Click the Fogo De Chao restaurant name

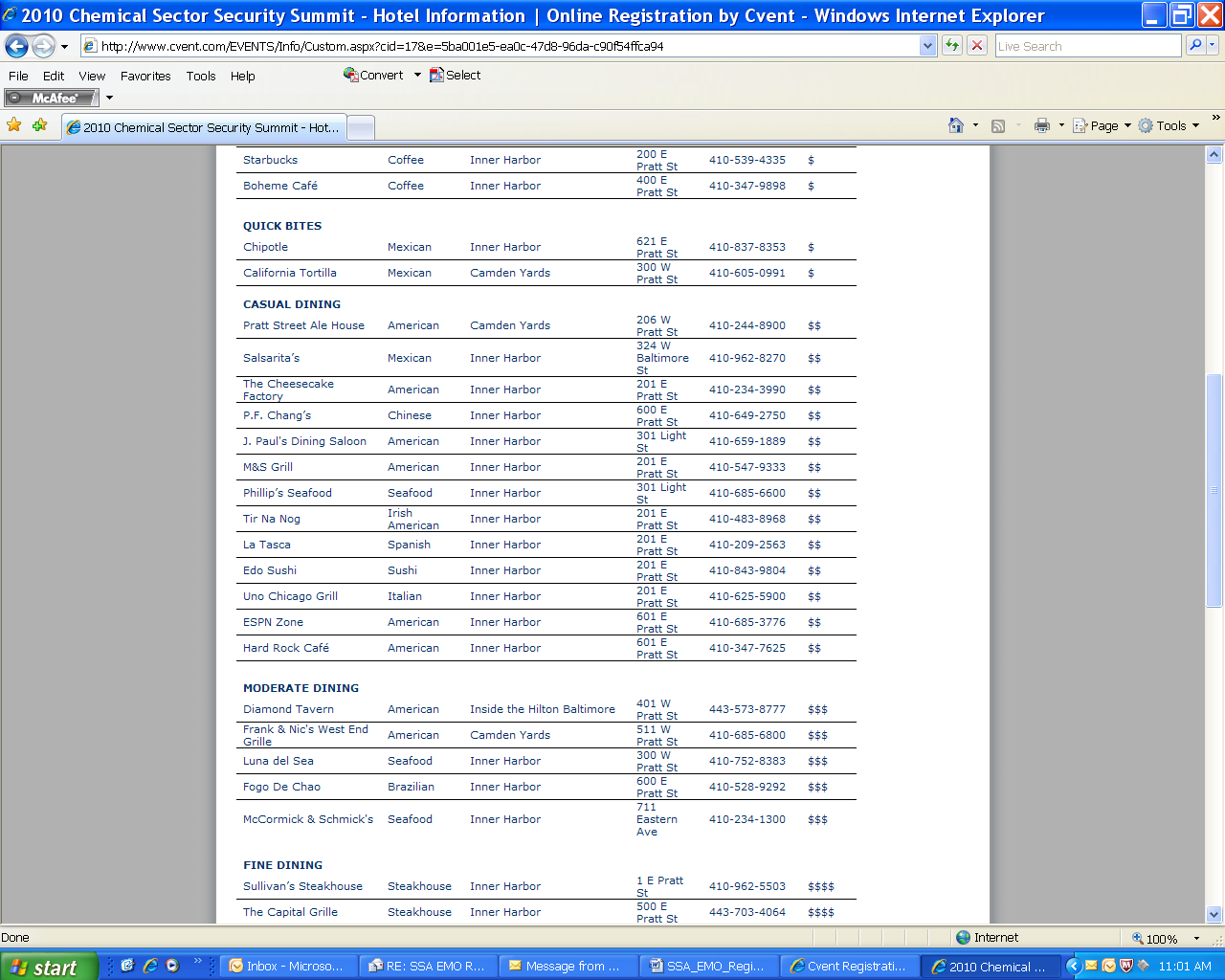[281, 787]
